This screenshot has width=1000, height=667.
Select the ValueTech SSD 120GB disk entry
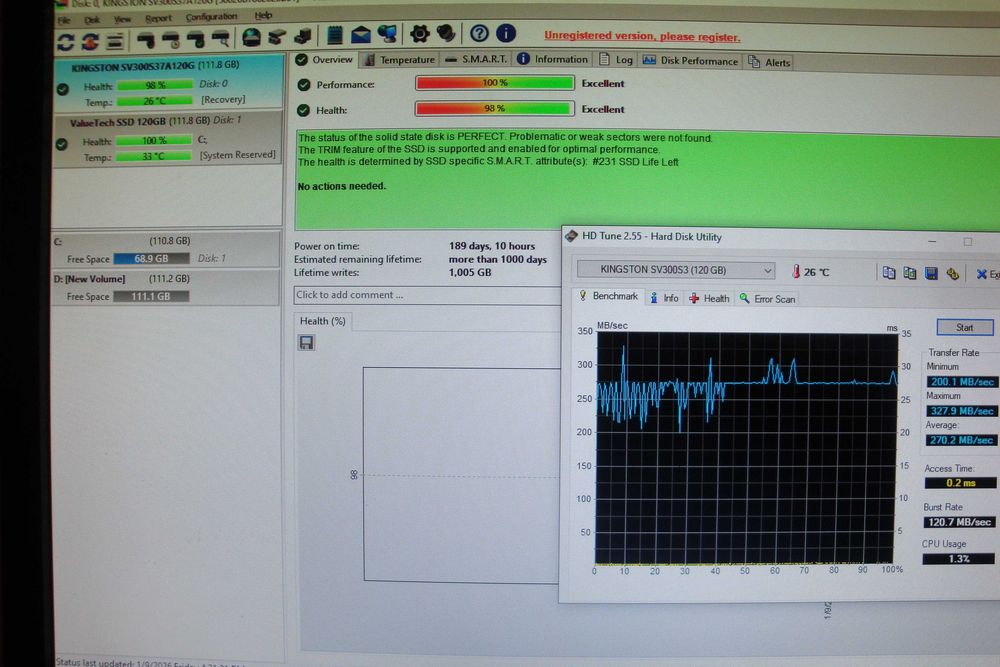pos(168,139)
